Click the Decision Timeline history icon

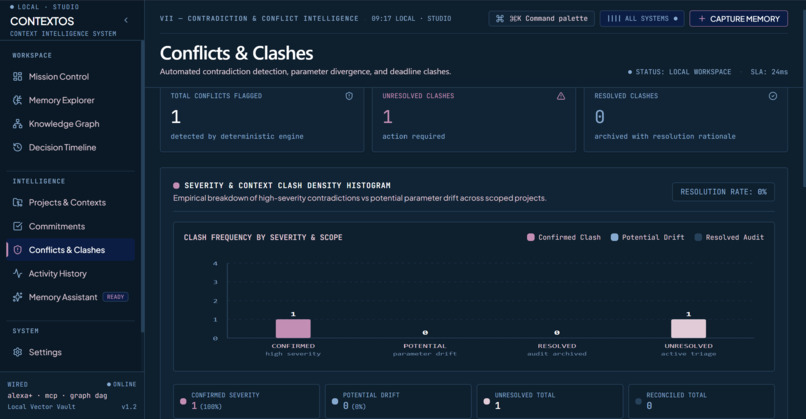17,147
